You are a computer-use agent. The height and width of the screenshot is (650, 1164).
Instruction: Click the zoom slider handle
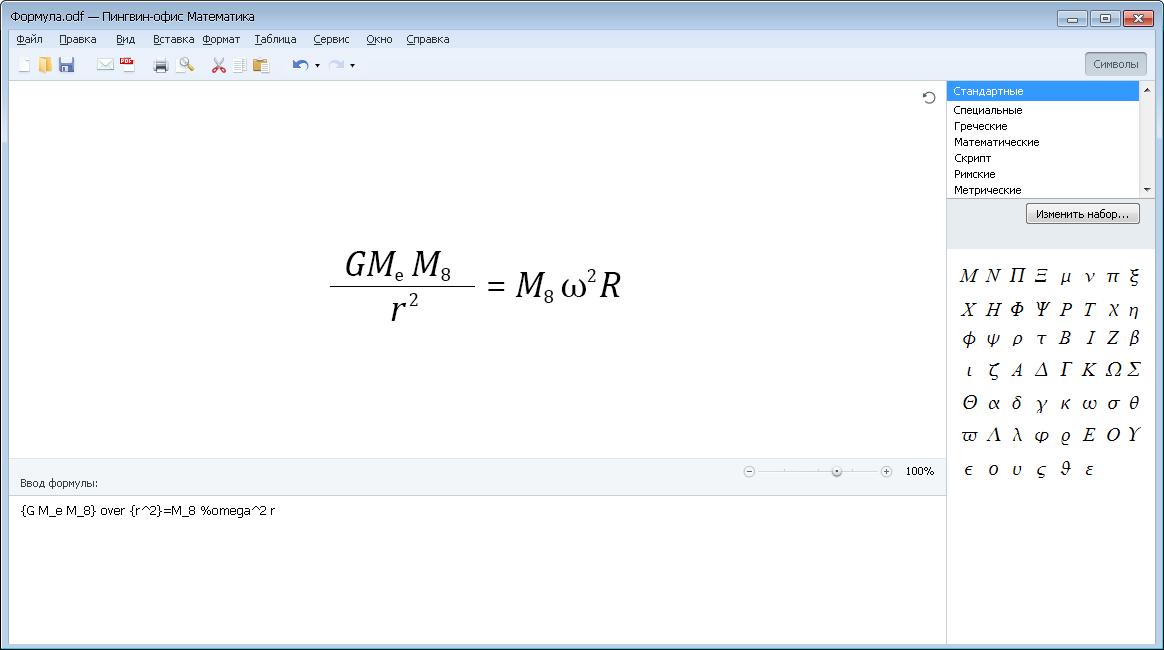tap(837, 471)
